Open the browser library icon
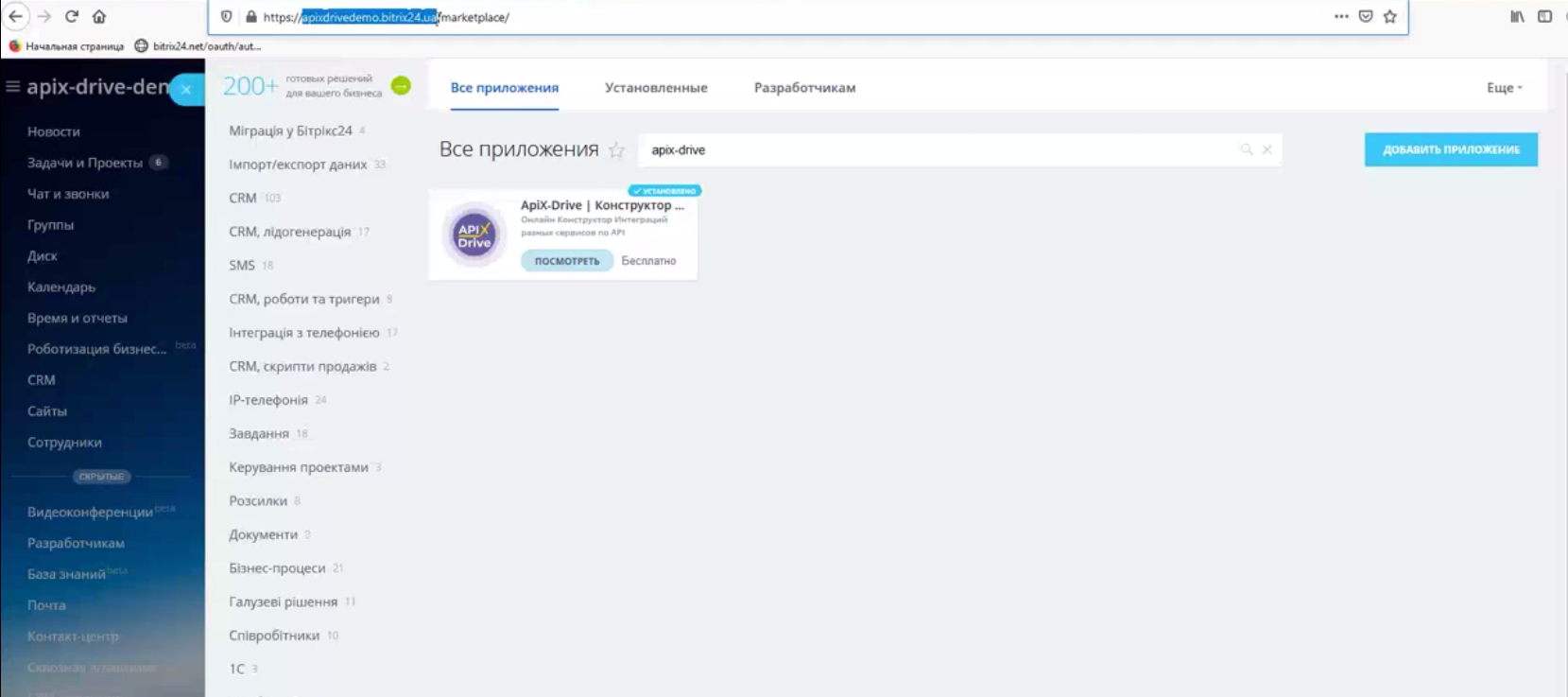1568x697 pixels. point(1517,16)
